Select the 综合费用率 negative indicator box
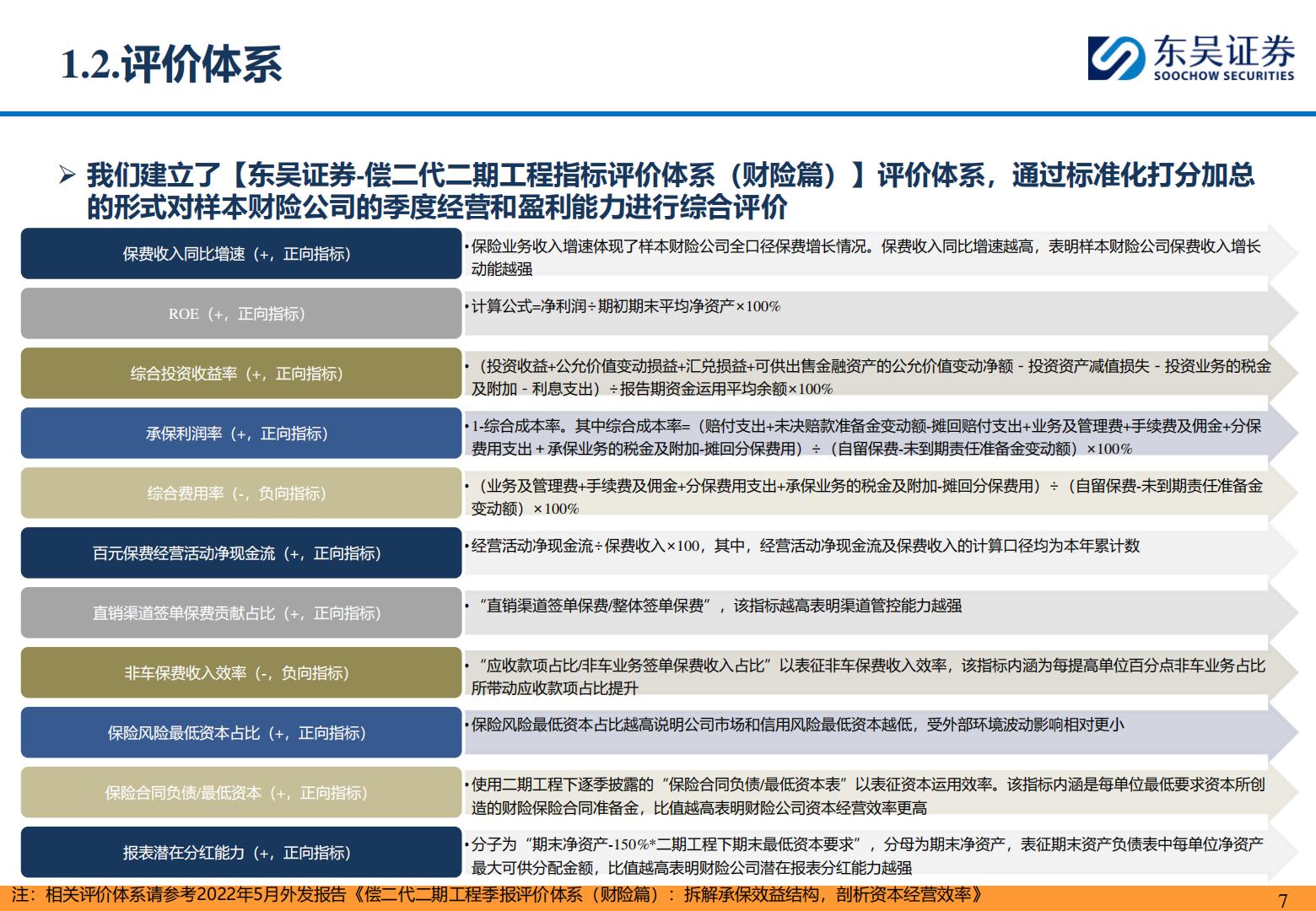Screen dimensions: 1316x911 (241, 493)
